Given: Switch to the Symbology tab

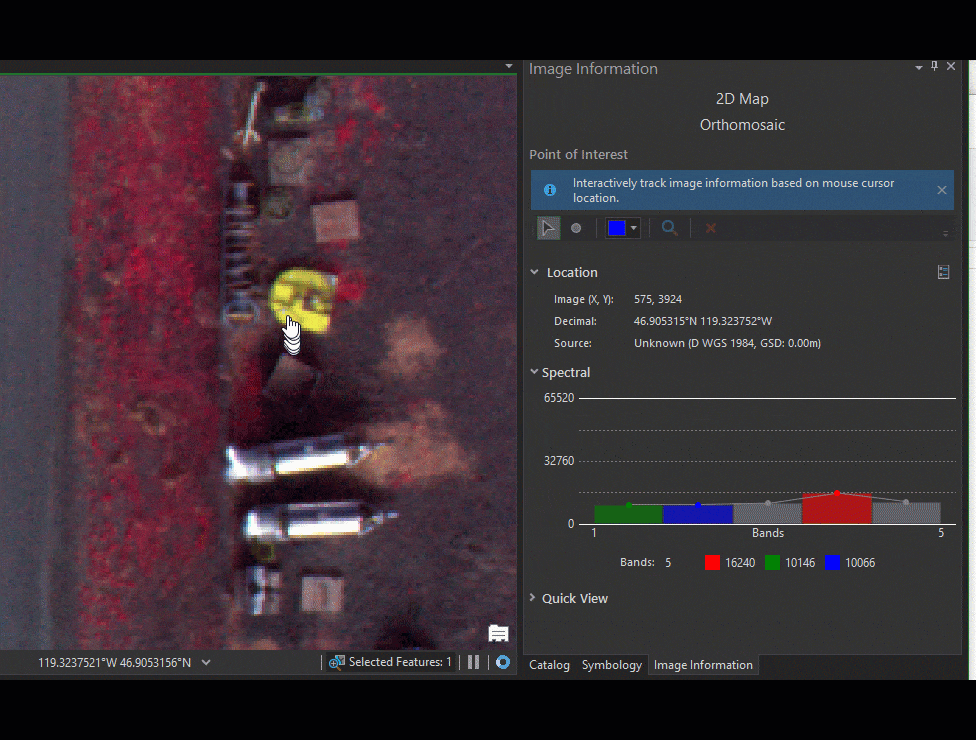Looking at the screenshot, I should pyautogui.click(x=611, y=664).
